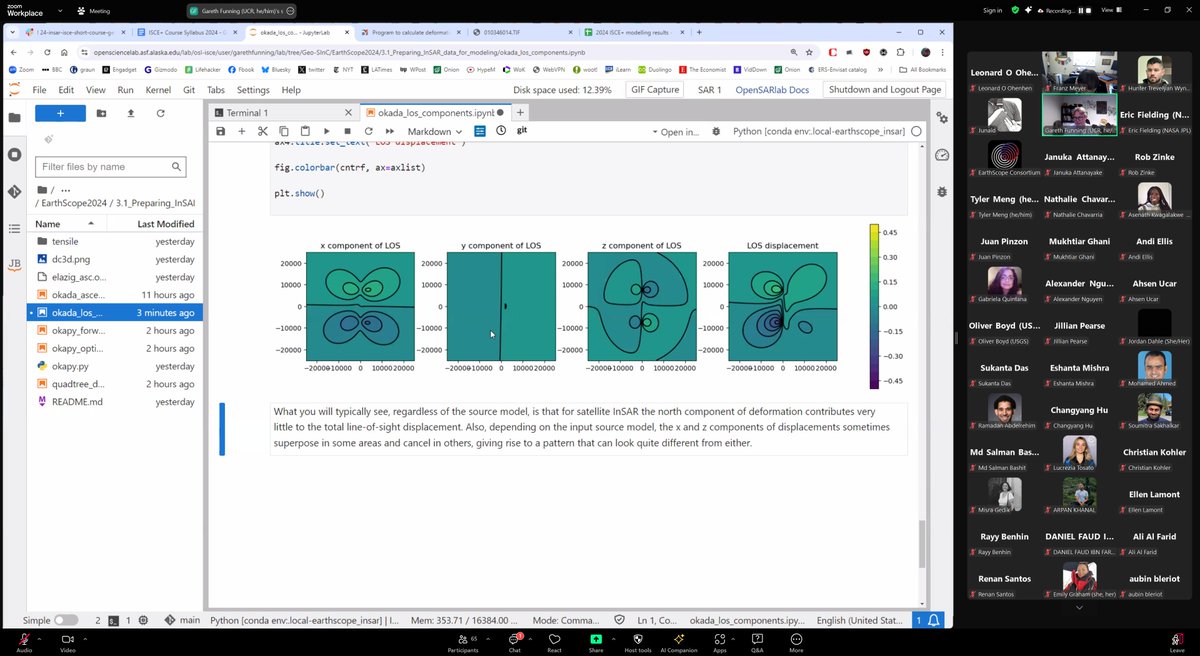Select the quadtree_d... file row
The width and height of the screenshot is (1200, 656).
pos(116,384)
